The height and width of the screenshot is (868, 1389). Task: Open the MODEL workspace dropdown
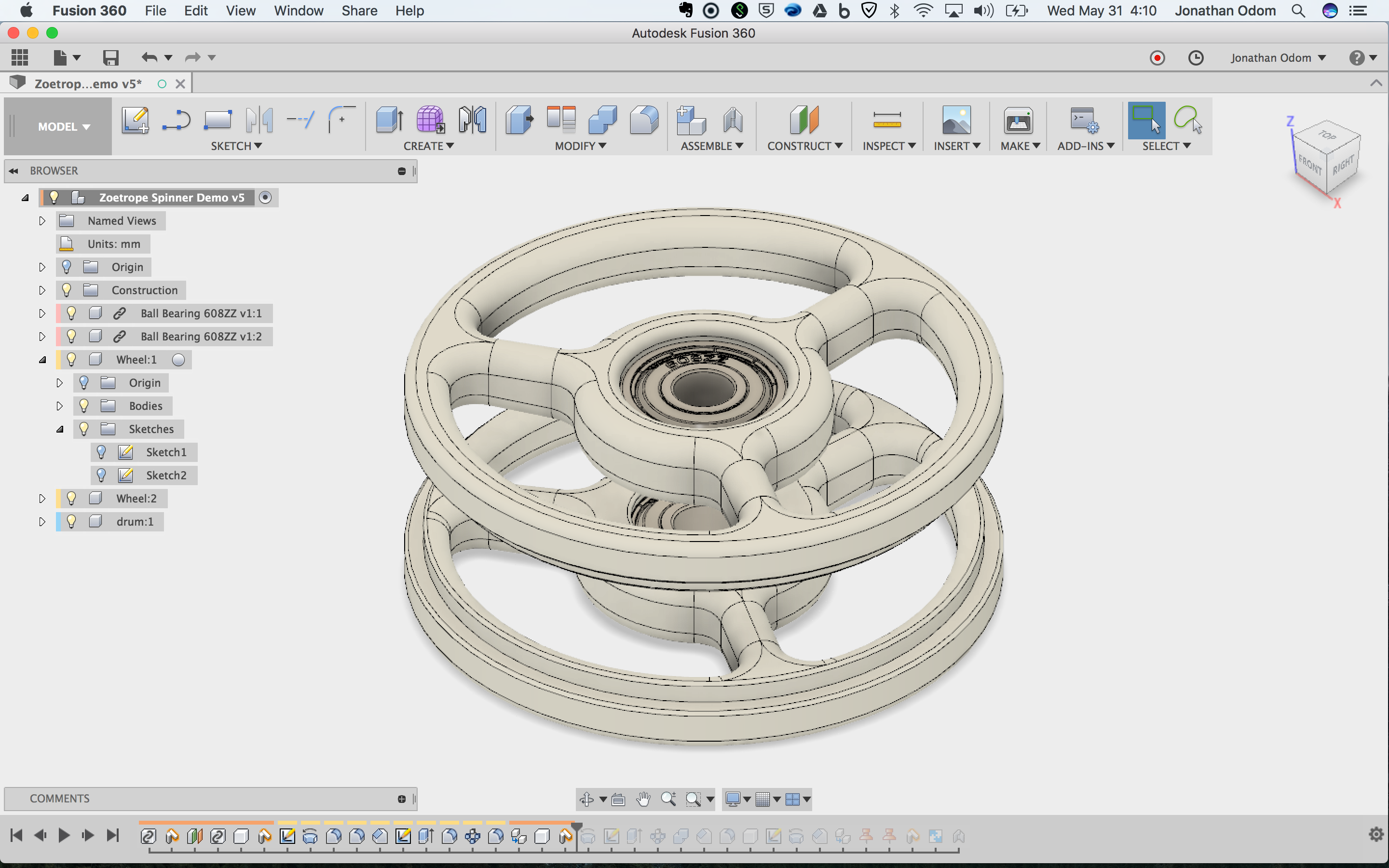[64, 127]
